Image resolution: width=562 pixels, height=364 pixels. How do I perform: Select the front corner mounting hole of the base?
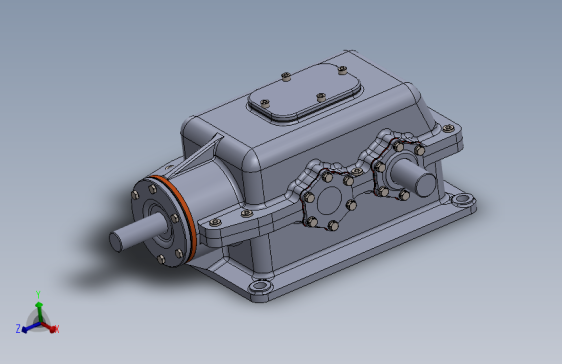[260, 286]
